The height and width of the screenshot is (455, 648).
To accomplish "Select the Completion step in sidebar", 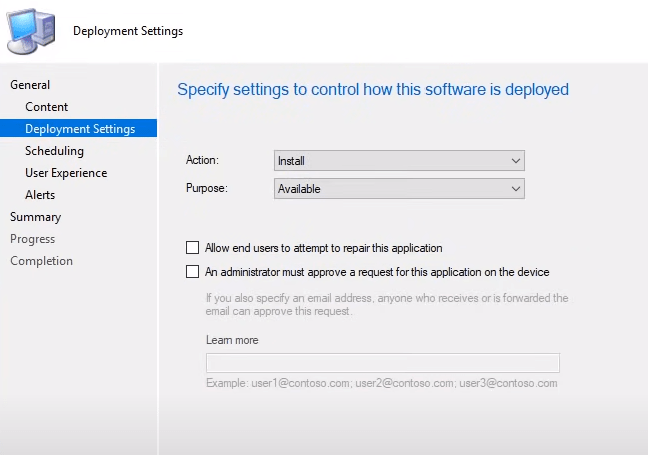I will (x=41, y=261).
